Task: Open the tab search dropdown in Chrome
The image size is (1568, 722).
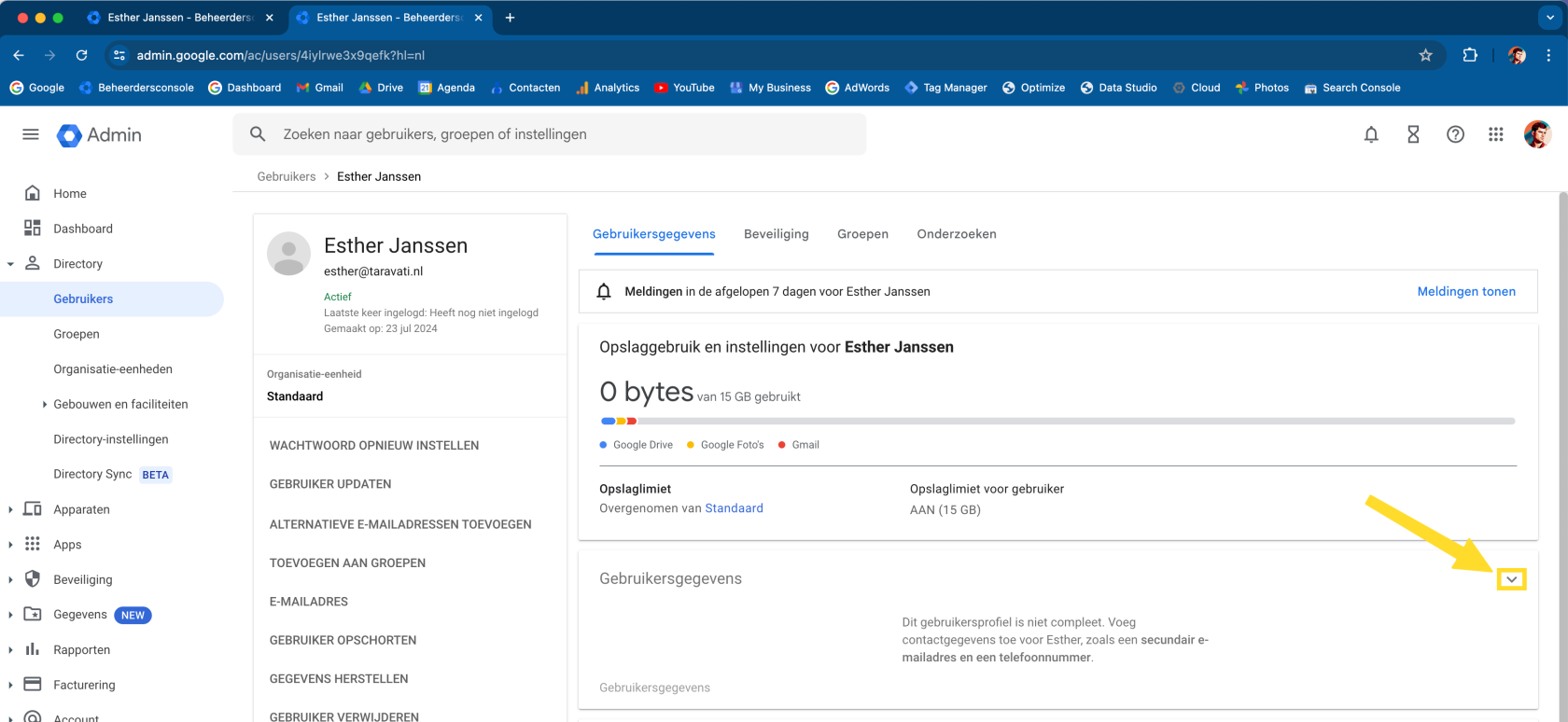Action: [x=1550, y=18]
